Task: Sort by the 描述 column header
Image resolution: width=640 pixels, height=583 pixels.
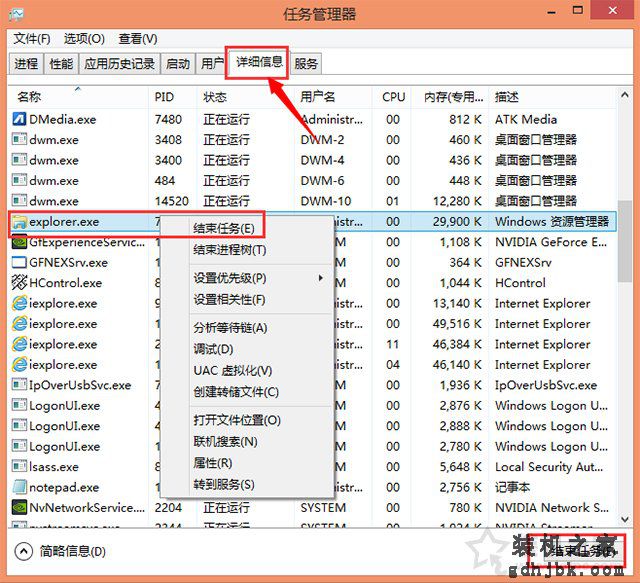Action: (553, 97)
